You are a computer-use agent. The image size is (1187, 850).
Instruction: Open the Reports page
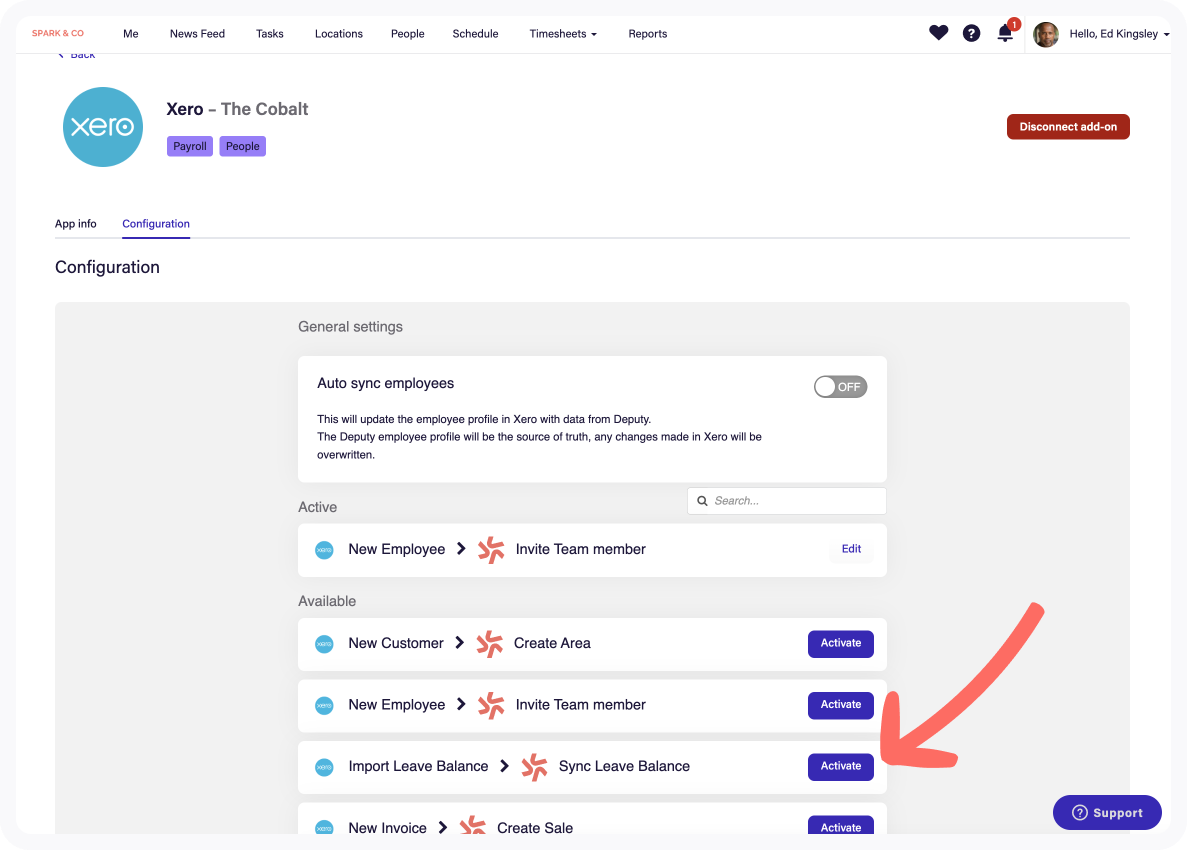647,34
